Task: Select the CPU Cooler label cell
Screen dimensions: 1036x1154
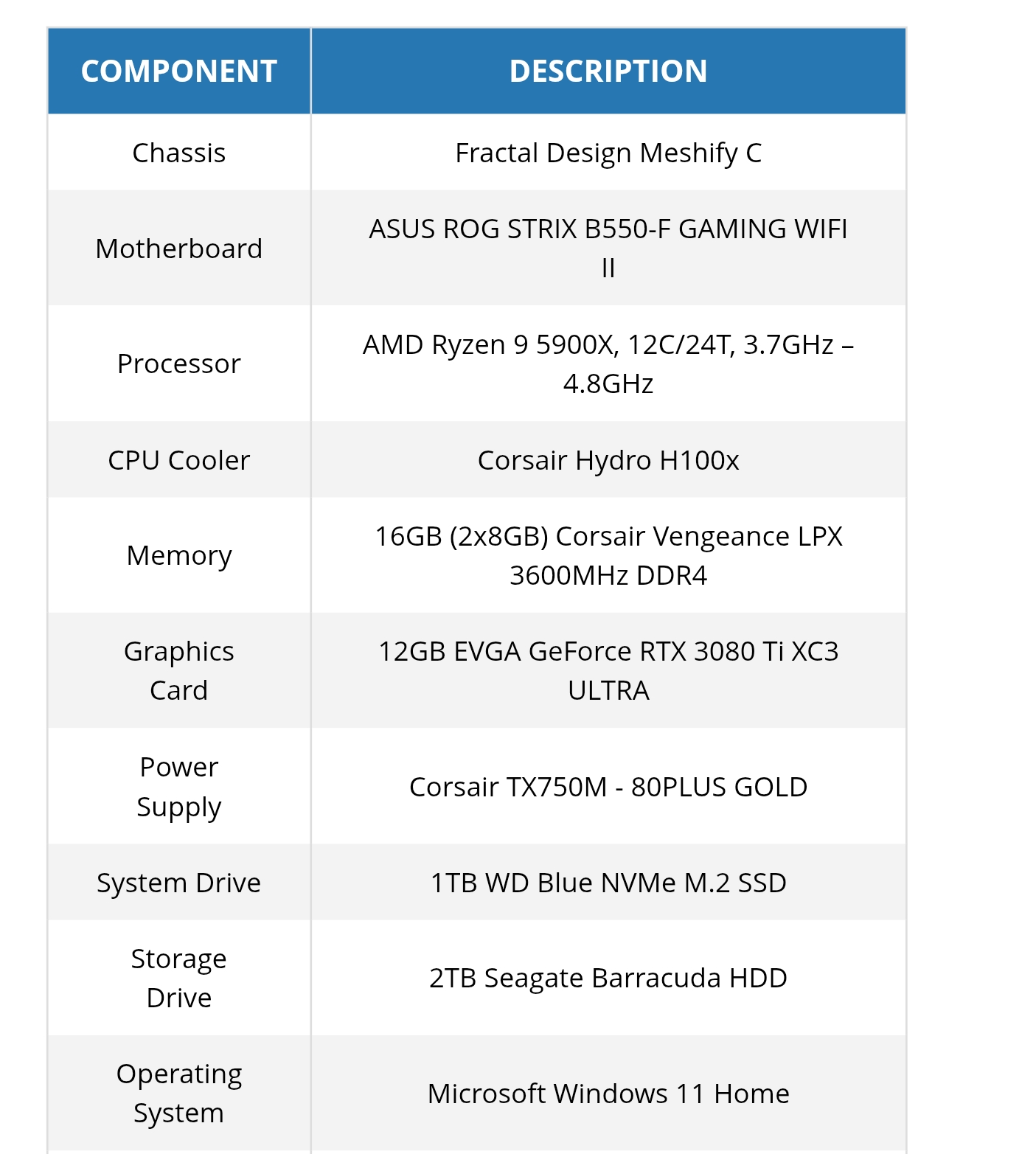Action: [x=178, y=460]
